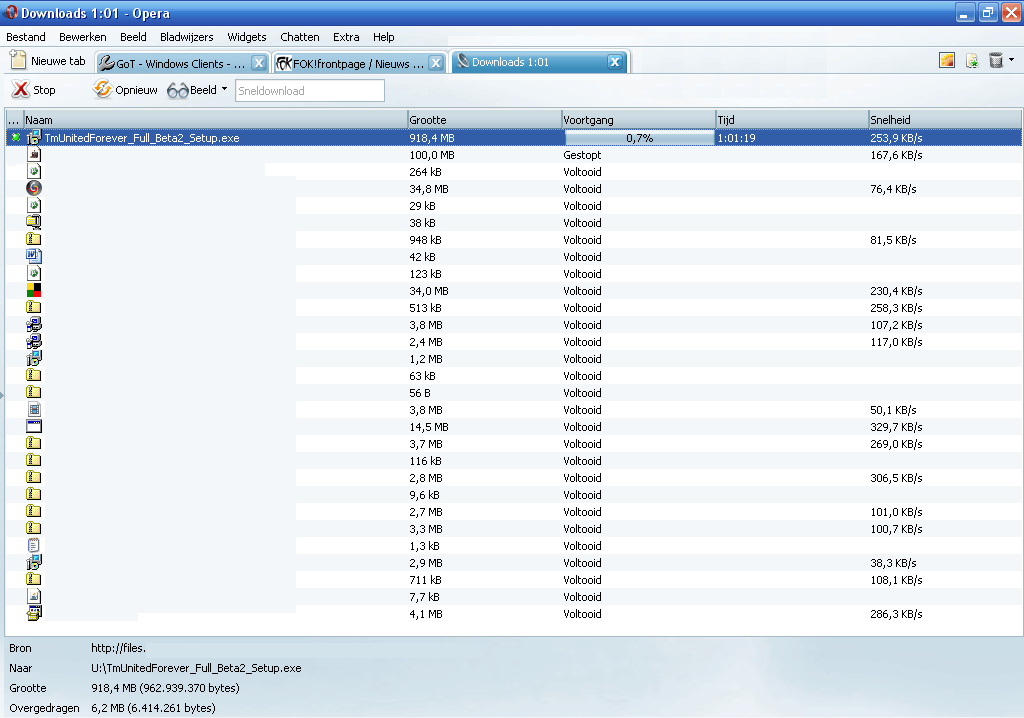This screenshot has height=718, width=1024.
Task: Sort downloads by Snelheid column
Action: click(944, 120)
